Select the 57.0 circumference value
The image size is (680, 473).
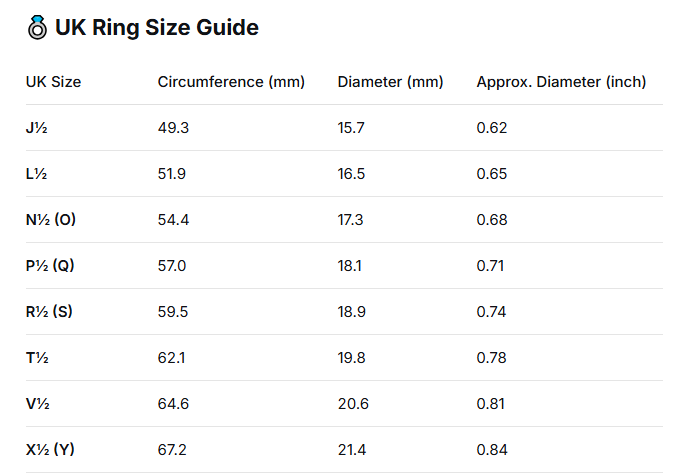[172, 266]
